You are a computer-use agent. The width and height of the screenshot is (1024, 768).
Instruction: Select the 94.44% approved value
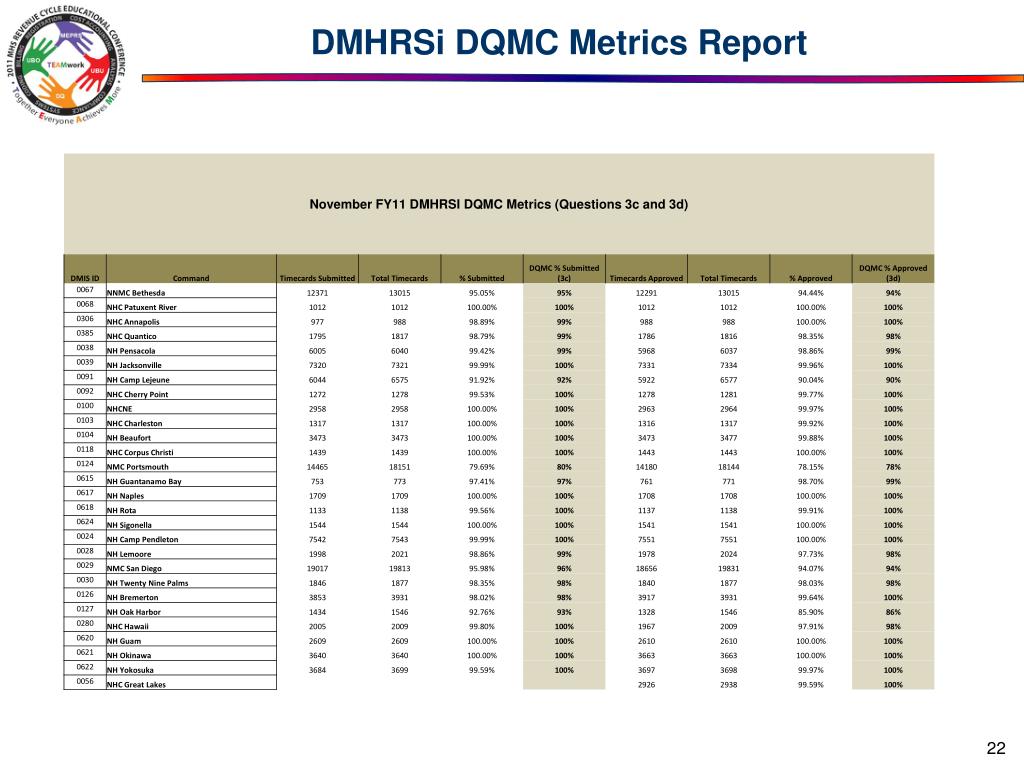(x=811, y=293)
